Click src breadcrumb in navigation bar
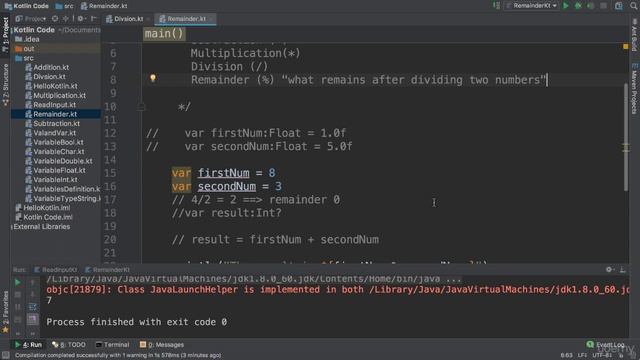The height and width of the screenshot is (360, 640). click(64, 6)
